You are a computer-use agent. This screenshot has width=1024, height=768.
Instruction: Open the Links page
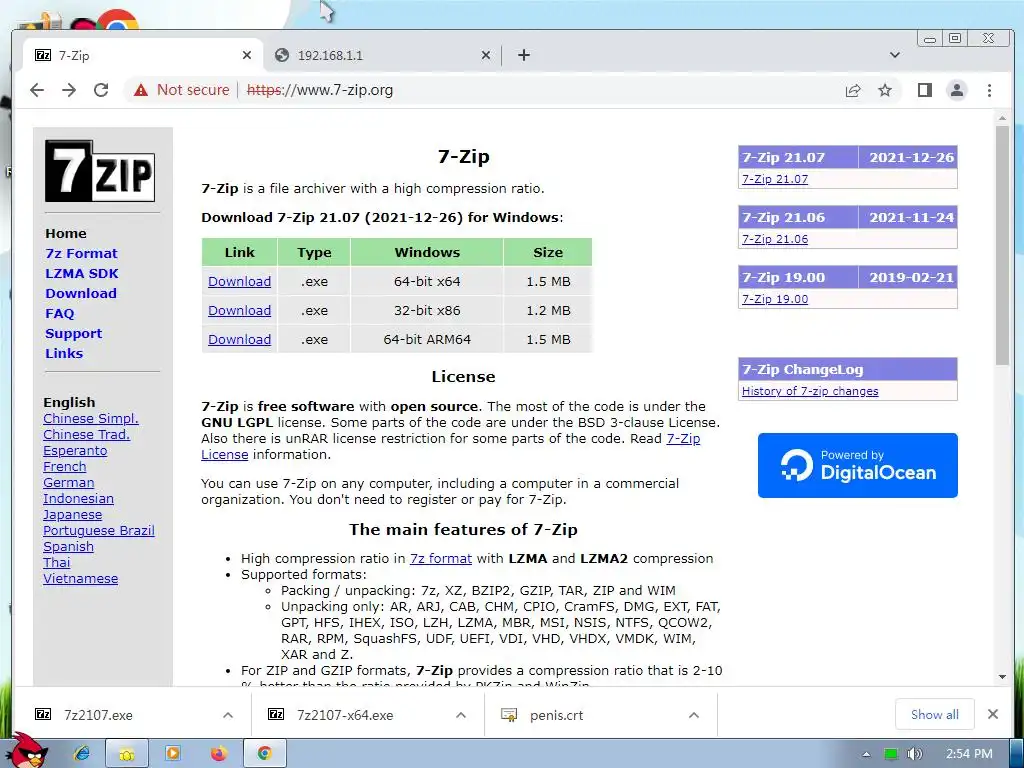pos(64,353)
